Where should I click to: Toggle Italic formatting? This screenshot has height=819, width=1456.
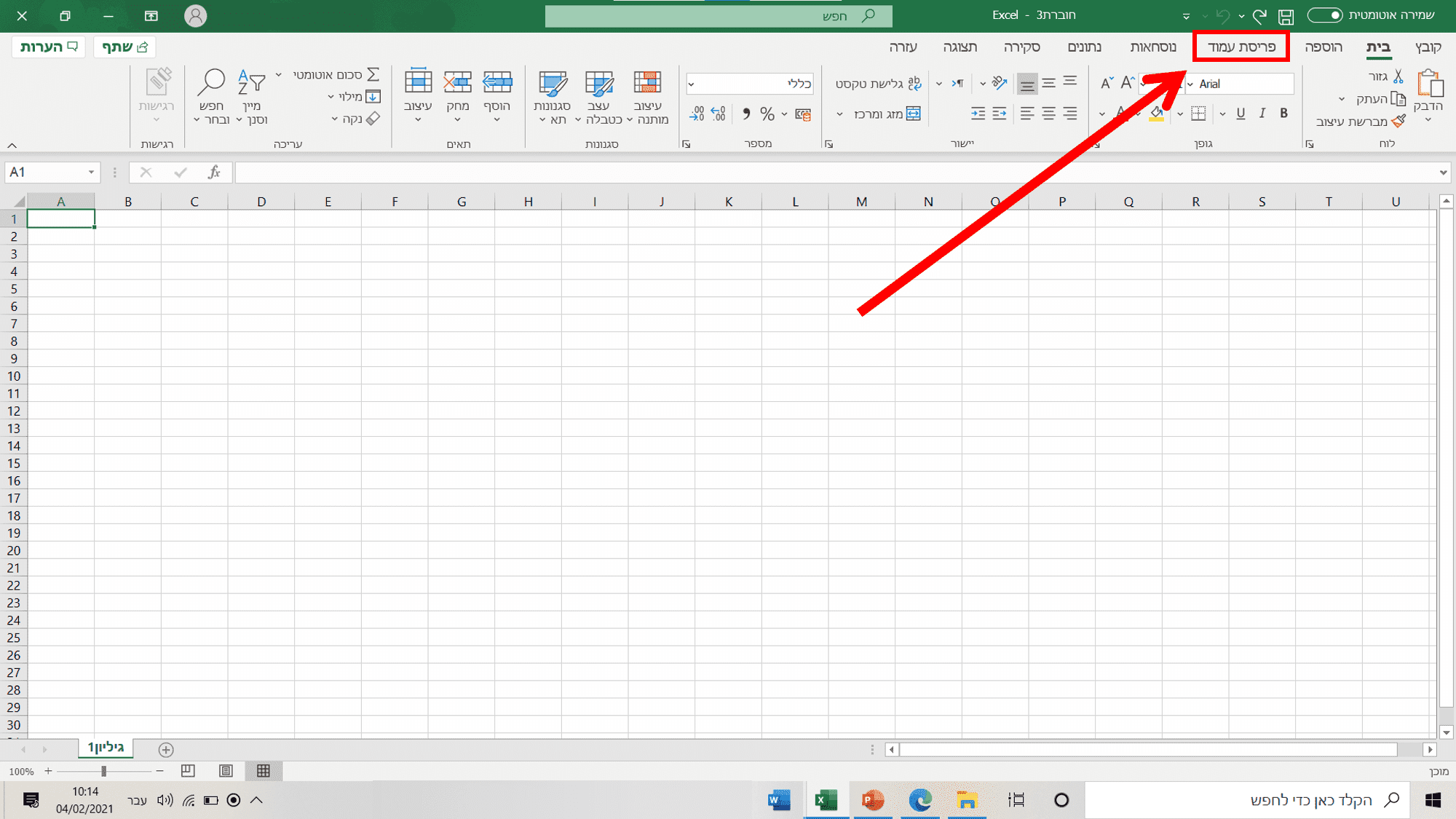[1262, 113]
